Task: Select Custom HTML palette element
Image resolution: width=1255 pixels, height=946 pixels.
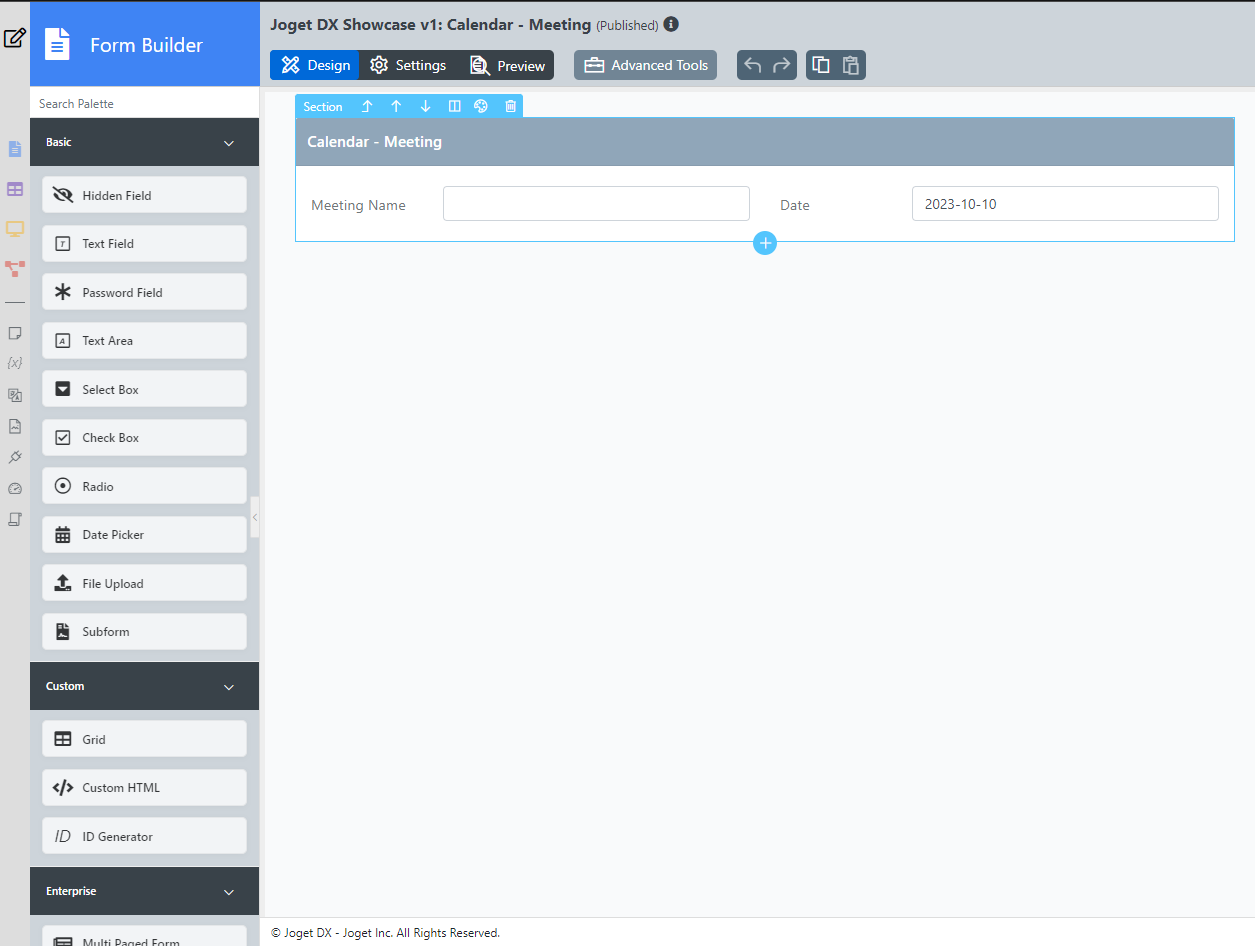Action: [144, 787]
